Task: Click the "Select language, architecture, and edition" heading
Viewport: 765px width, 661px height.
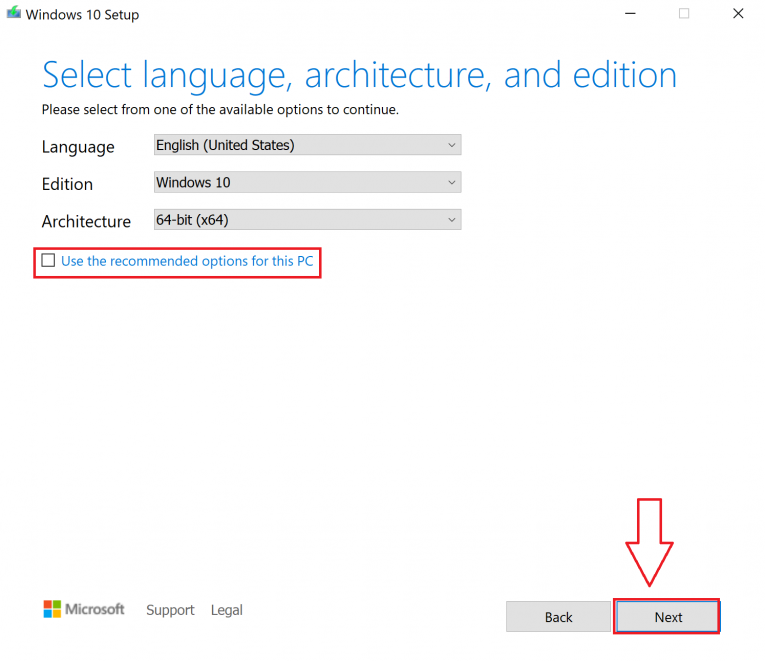Action: 360,75
